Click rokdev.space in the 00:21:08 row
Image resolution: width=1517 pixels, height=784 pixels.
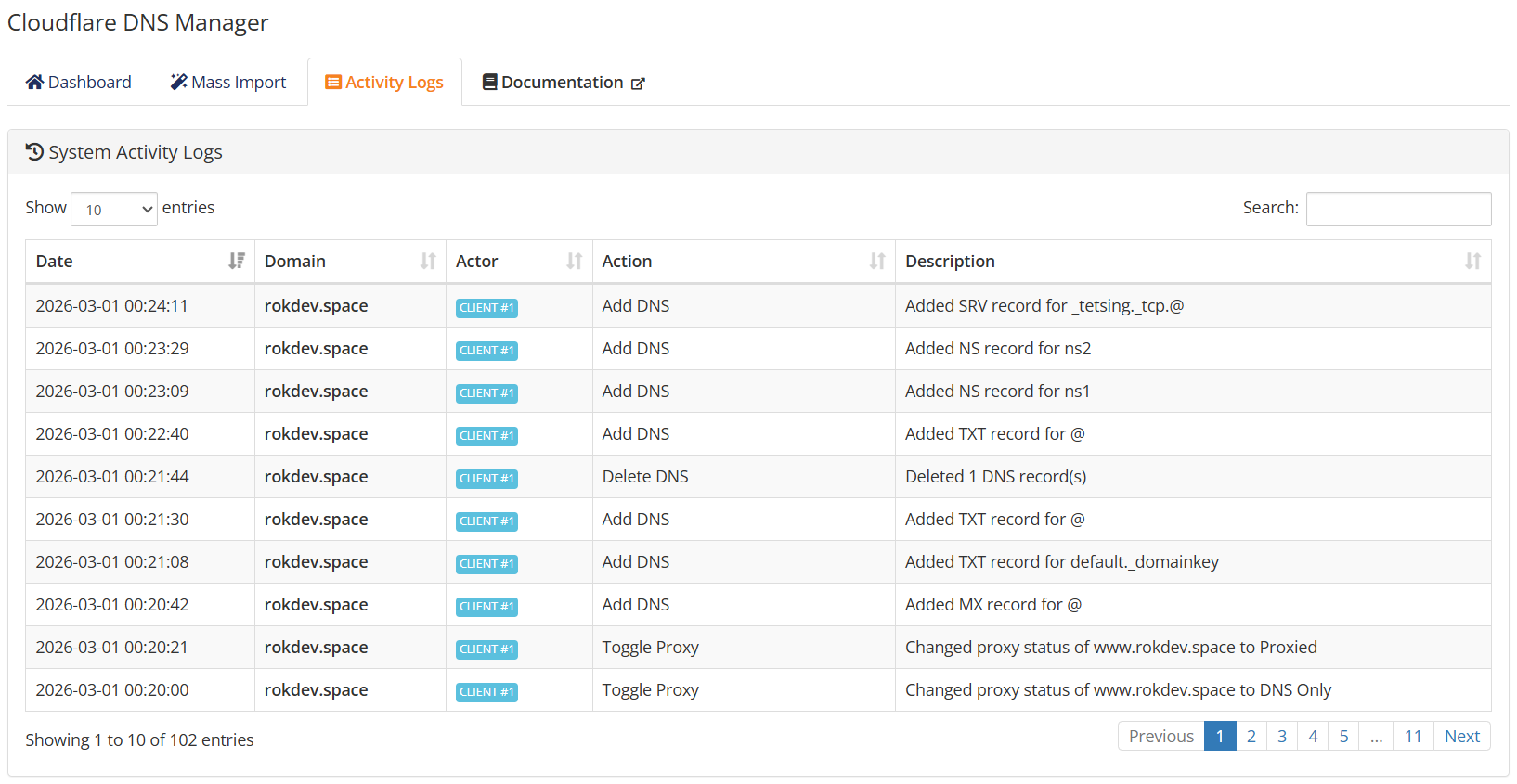(x=317, y=561)
